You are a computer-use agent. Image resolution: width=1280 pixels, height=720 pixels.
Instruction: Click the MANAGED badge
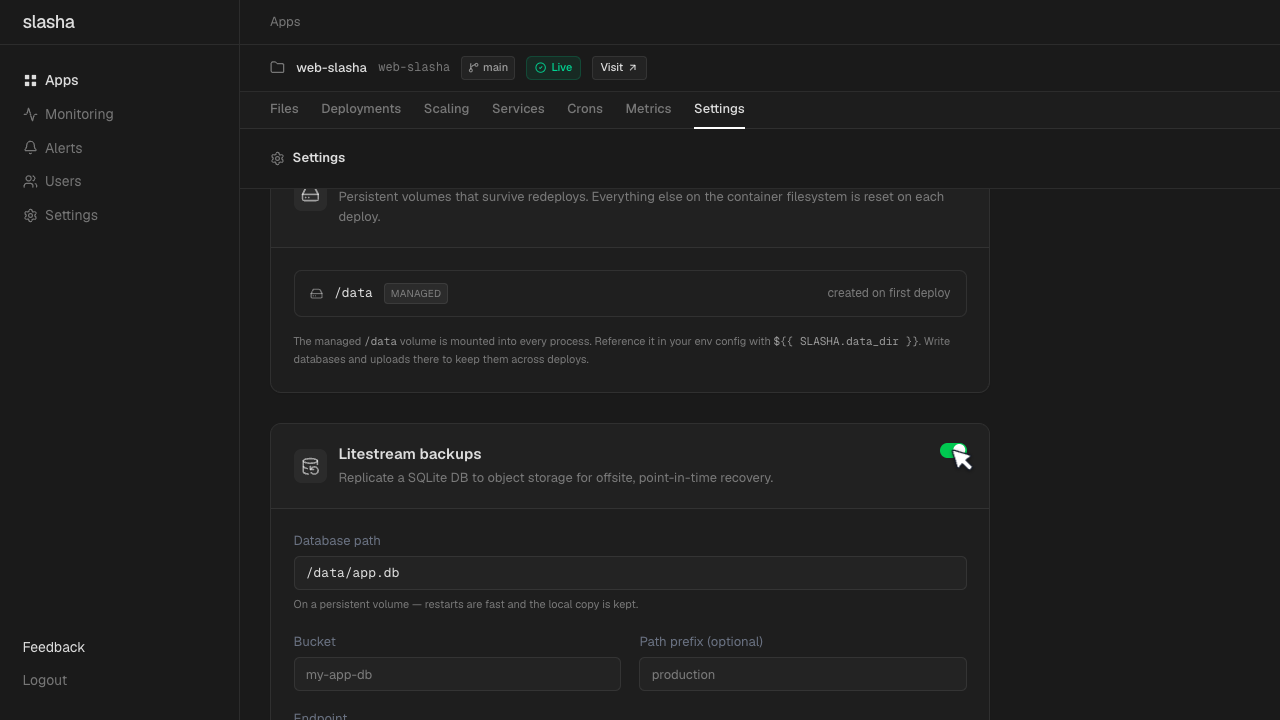(x=416, y=293)
